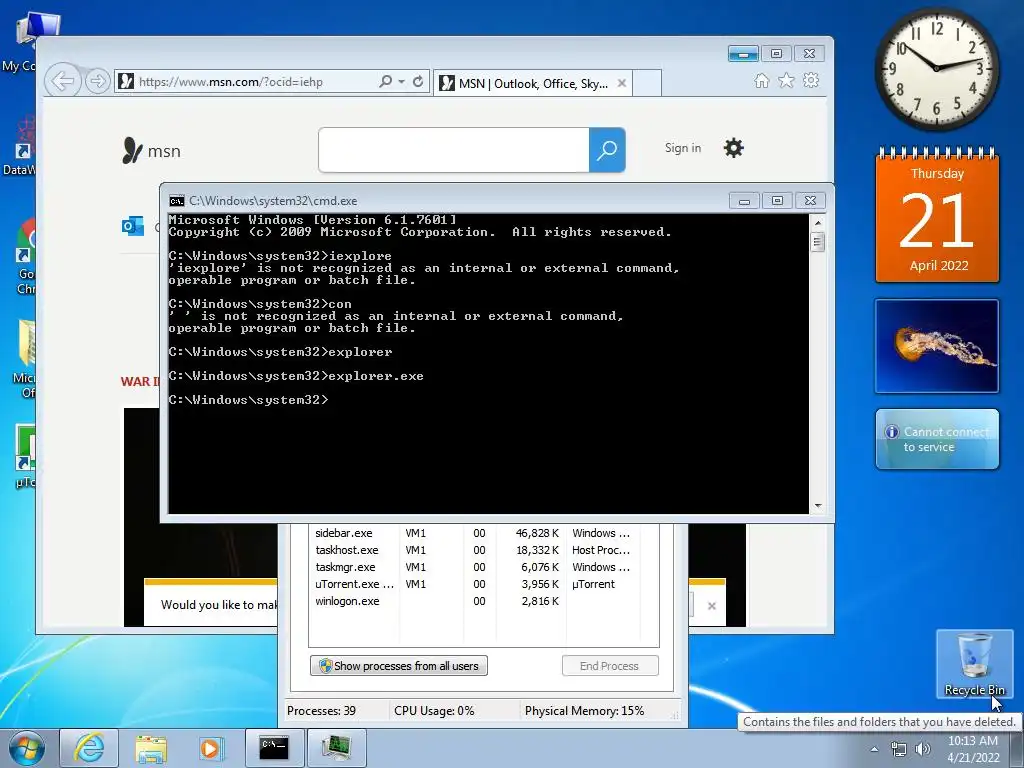Dismiss the MSN notification bar with X
Screen dimensions: 1024x768
[x=712, y=606]
